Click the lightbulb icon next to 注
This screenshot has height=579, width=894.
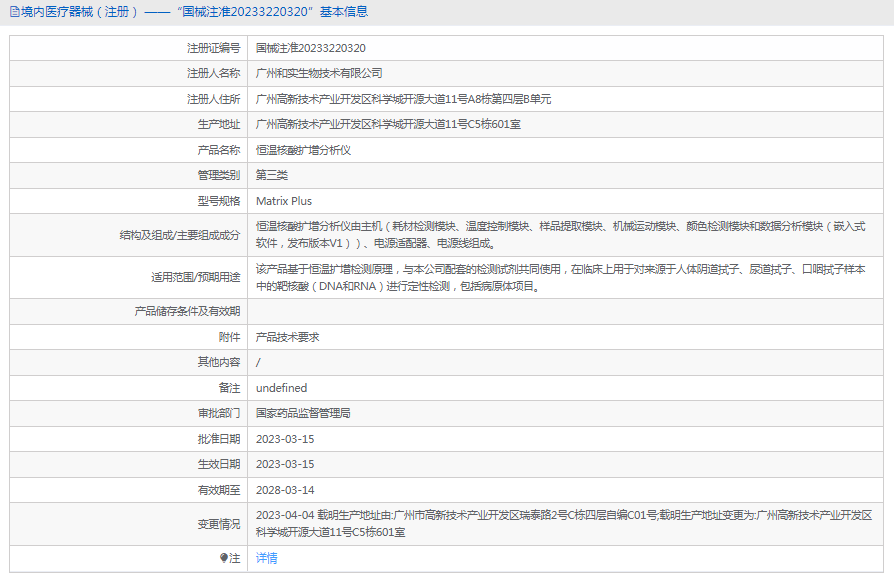click(224, 558)
